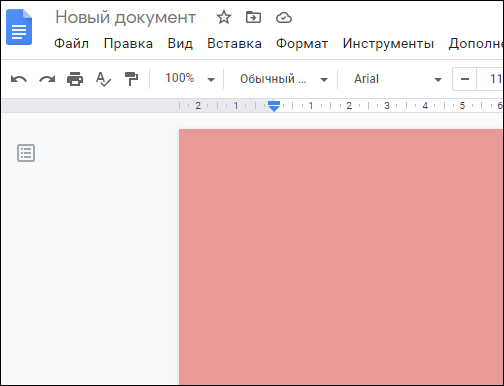Viewport: 504px width, 386px height.
Task: Print the document via printer icon
Action: click(75, 79)
